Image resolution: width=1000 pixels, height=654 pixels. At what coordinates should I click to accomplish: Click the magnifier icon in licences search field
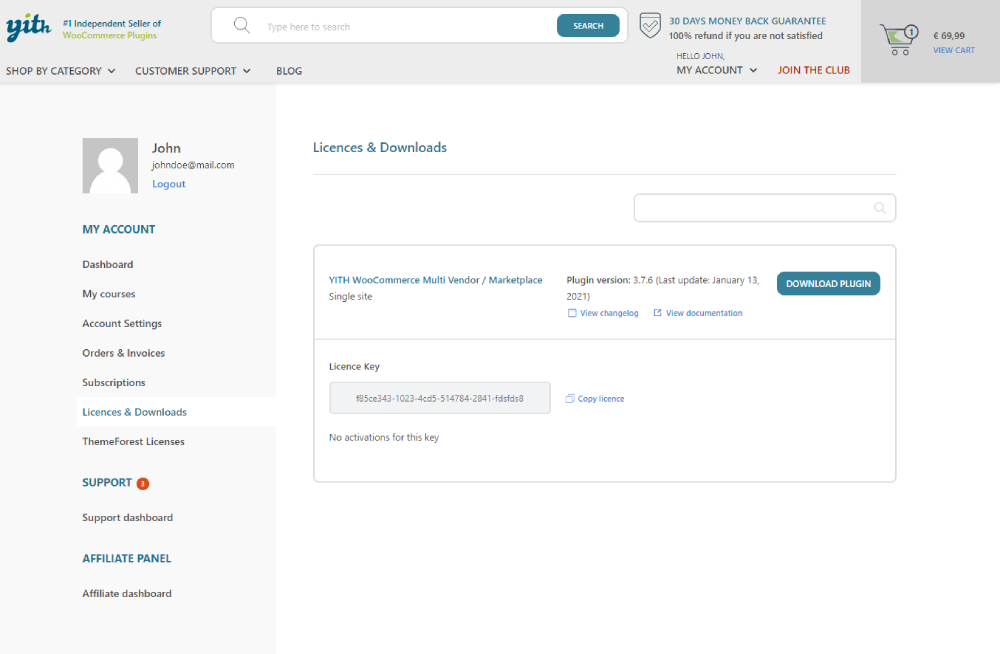click(879, 208)
